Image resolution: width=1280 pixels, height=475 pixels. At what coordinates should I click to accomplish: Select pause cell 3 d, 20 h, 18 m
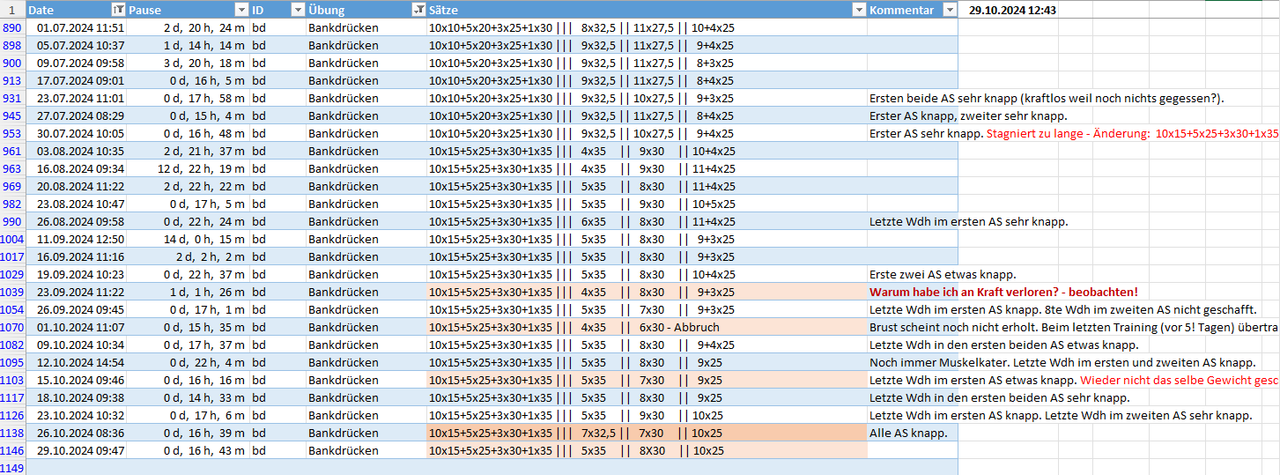point(188,63)
